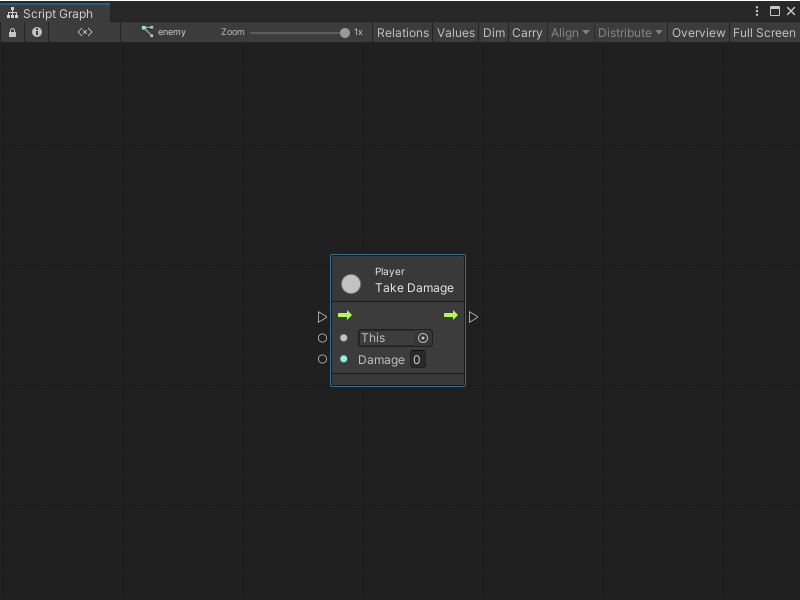This screenshot has height=600, width=800.
Task: Click the object picker icon in the This field
Action: point(422,338)
